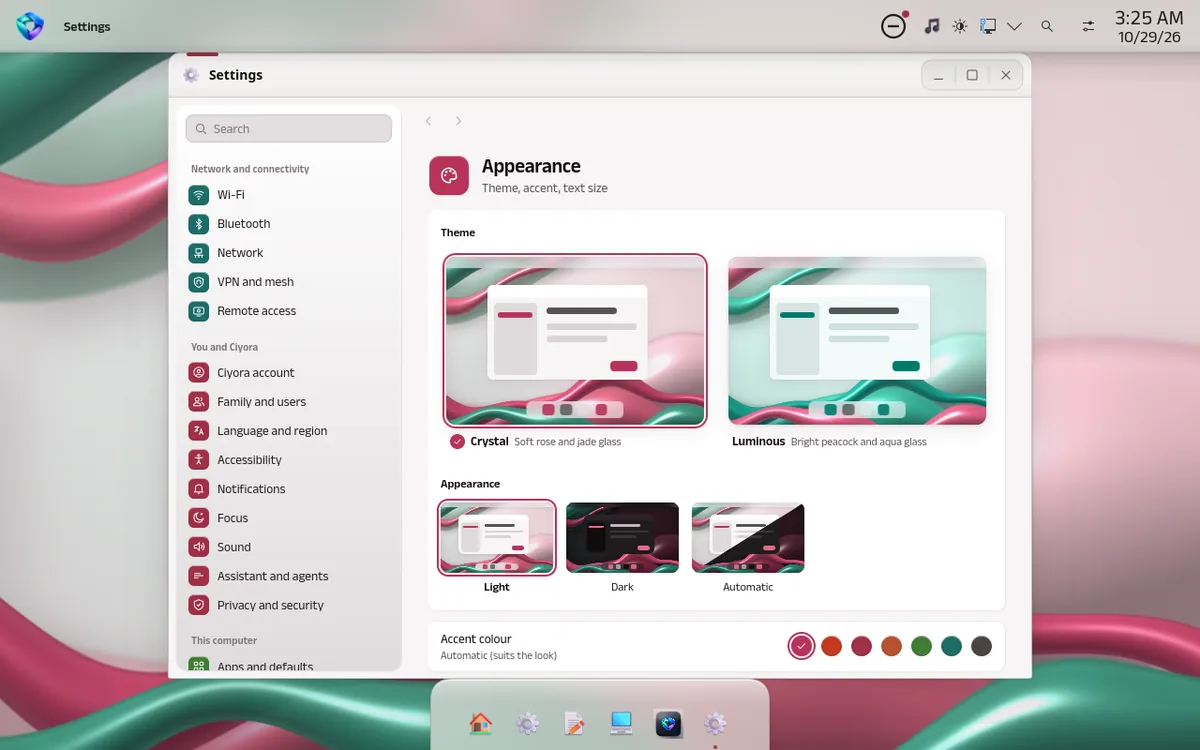This screenshot has width=1200, height=750.
Task: Open Apps and defaults in sidebar
Action: (289, 666)
